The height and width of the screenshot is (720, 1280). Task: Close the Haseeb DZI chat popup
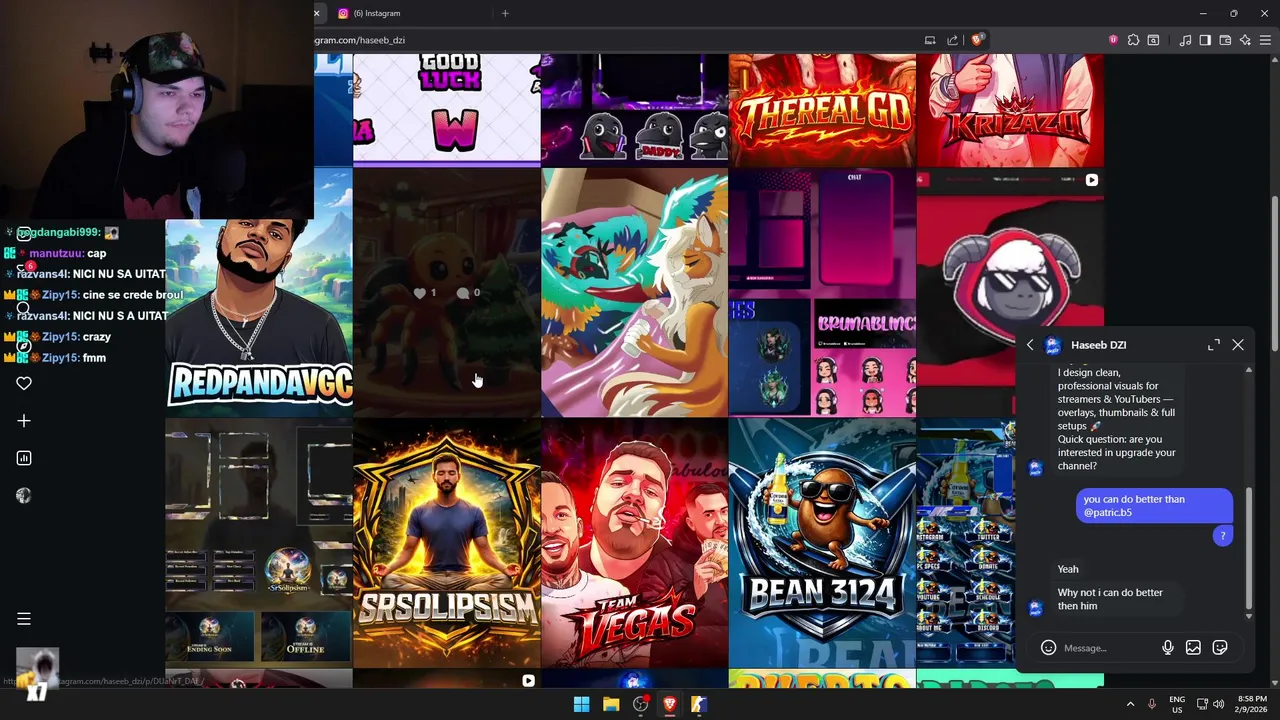point(1238,345)
